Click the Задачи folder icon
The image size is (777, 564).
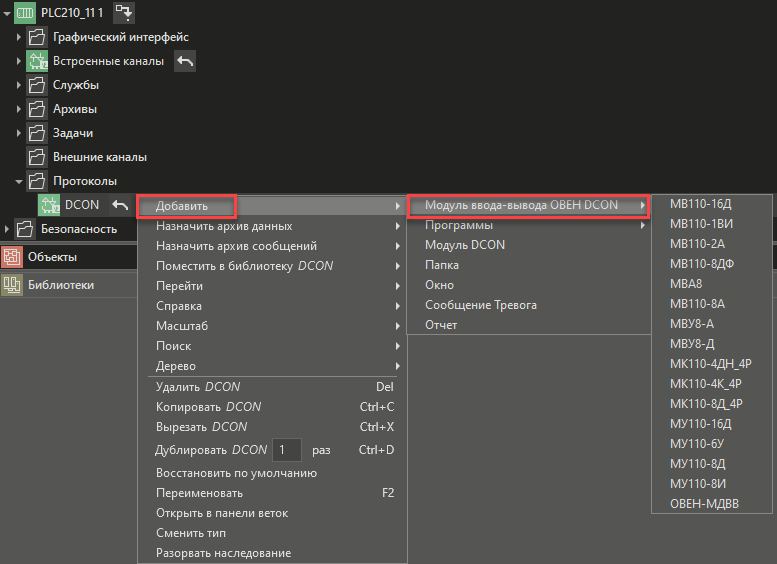37,133
